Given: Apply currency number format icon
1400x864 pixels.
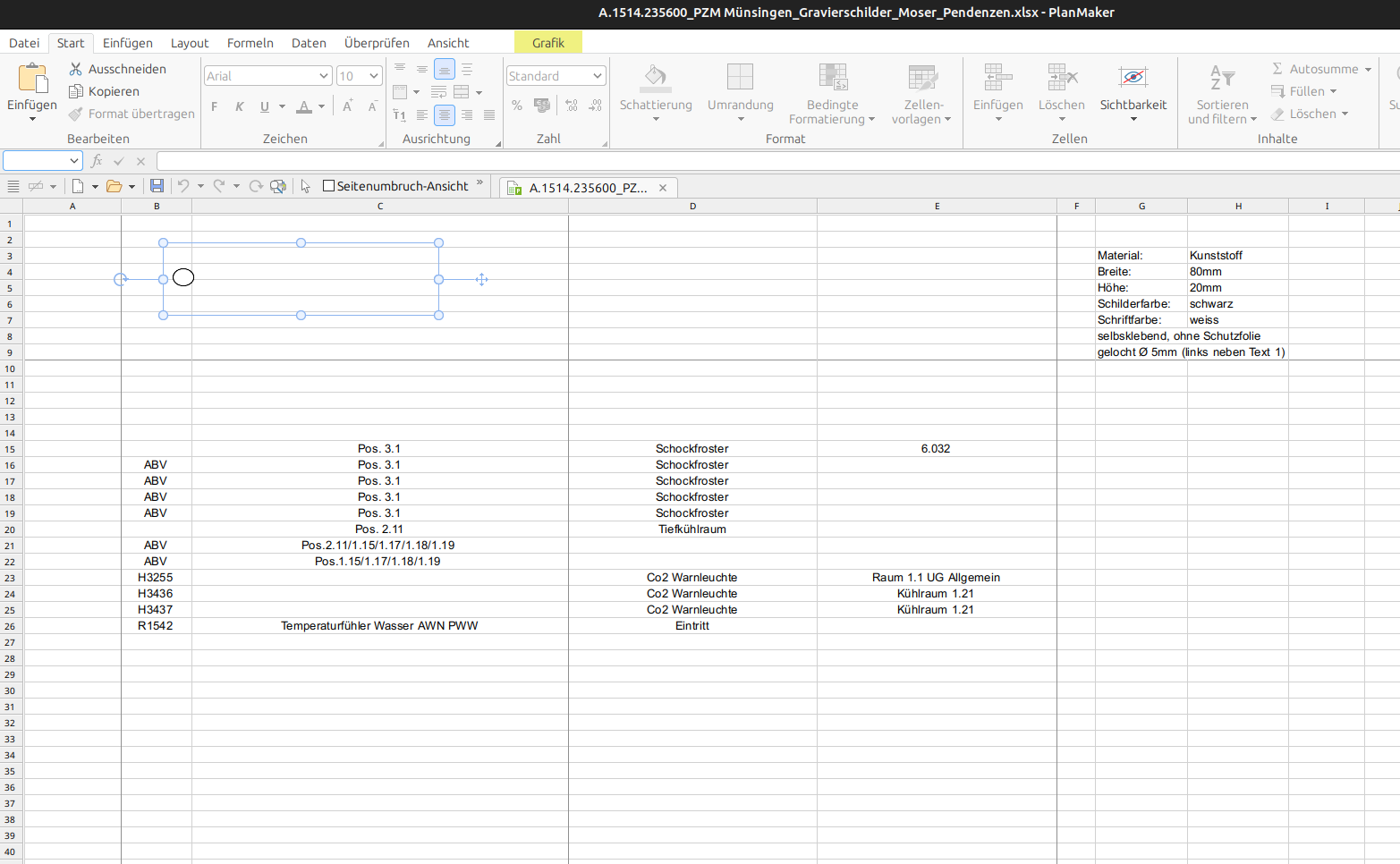Looking at the screenshot, I should [542, 106].
